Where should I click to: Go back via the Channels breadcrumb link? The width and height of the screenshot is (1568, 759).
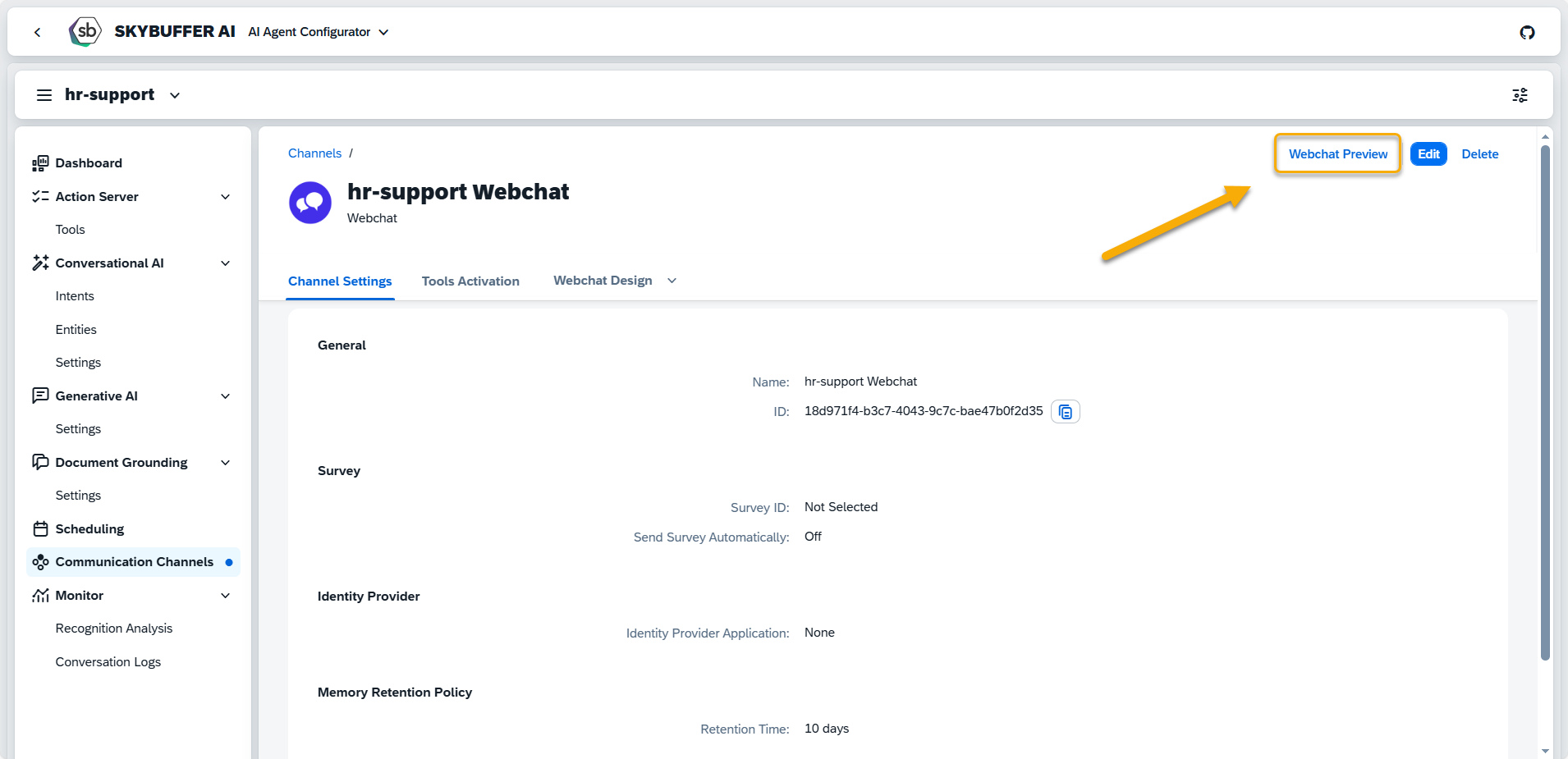(314, 153)
